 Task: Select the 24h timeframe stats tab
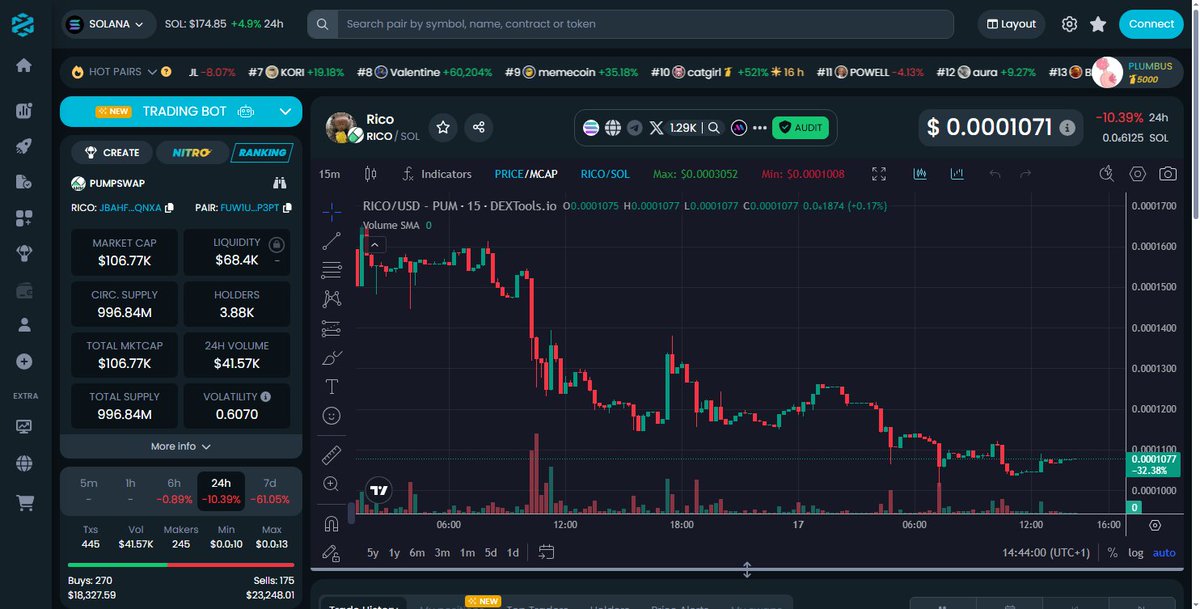221,490
